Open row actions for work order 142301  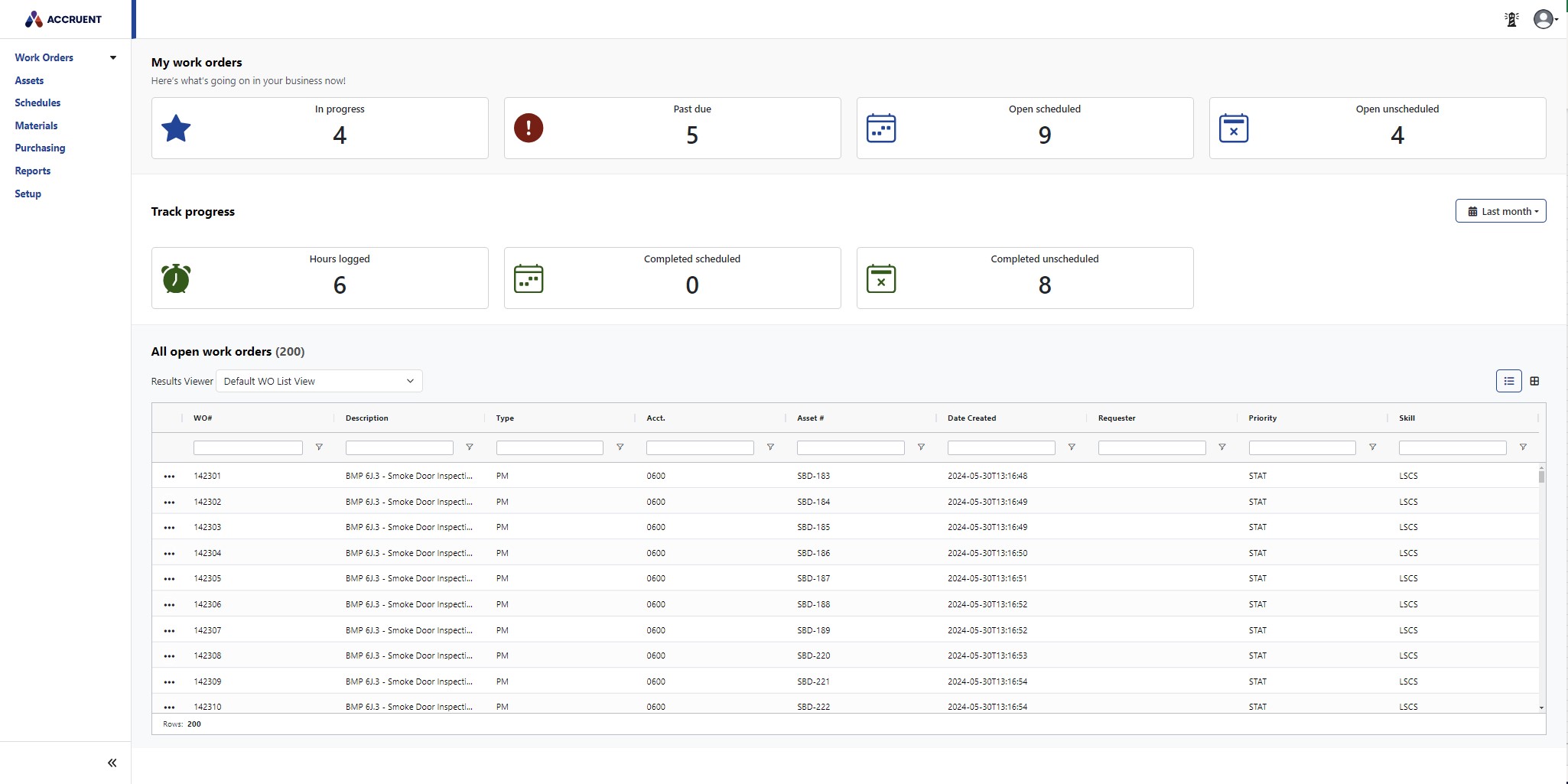point(169,477)
